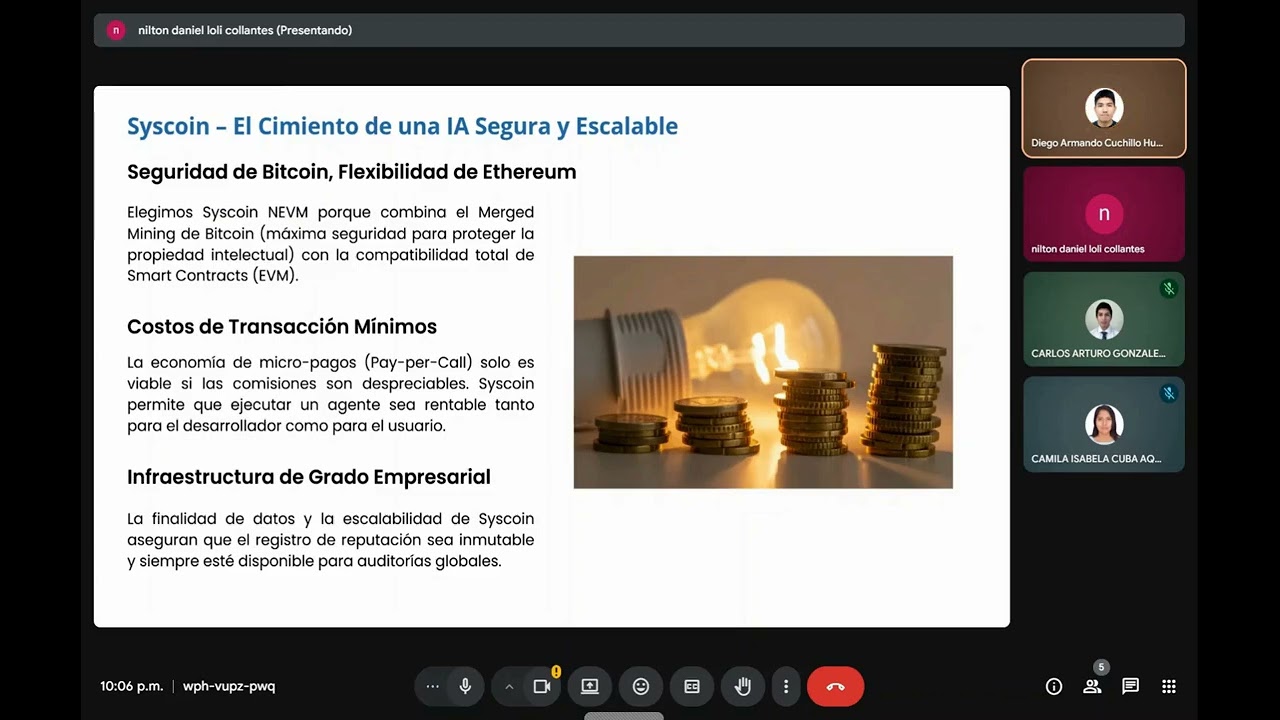Click heading Seguridad de Bitcoin, Flexibilidad de Ethereum

[x=351, y=172]
